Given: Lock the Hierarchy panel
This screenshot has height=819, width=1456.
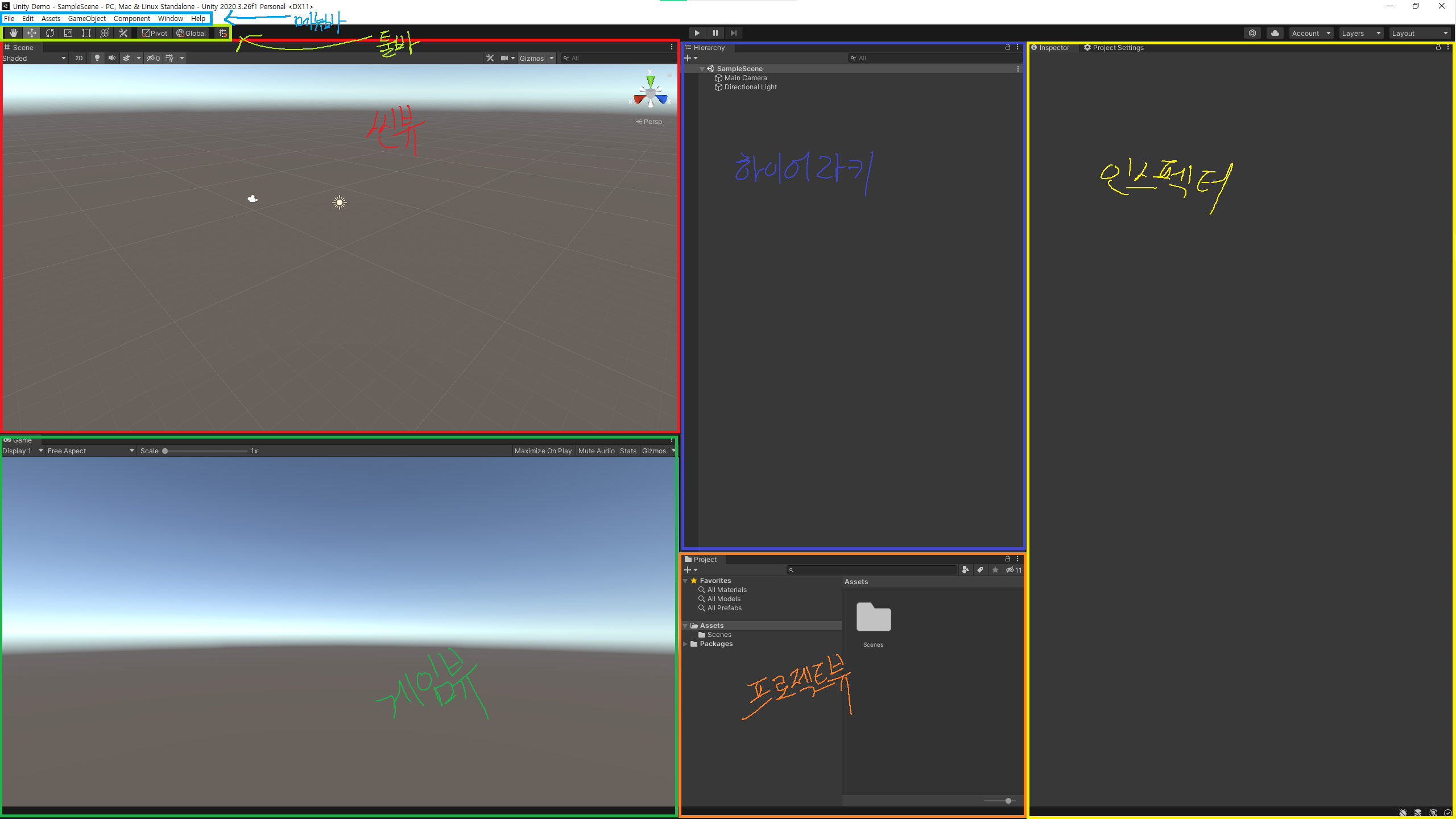Looking at the screenshot, I should click(1008, 47).
